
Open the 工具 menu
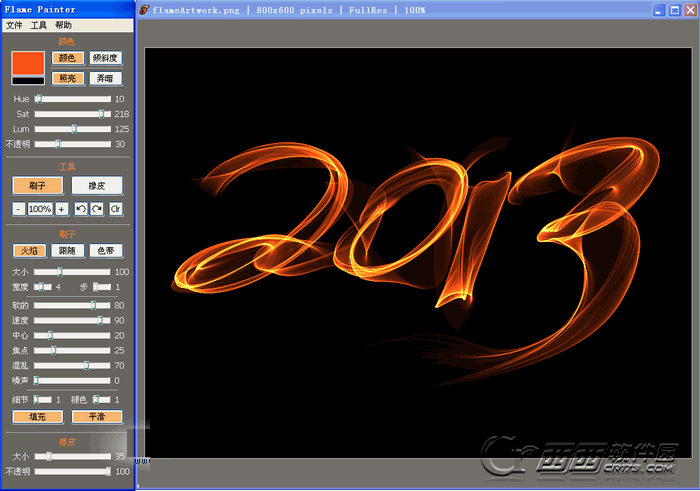point(38,25)
